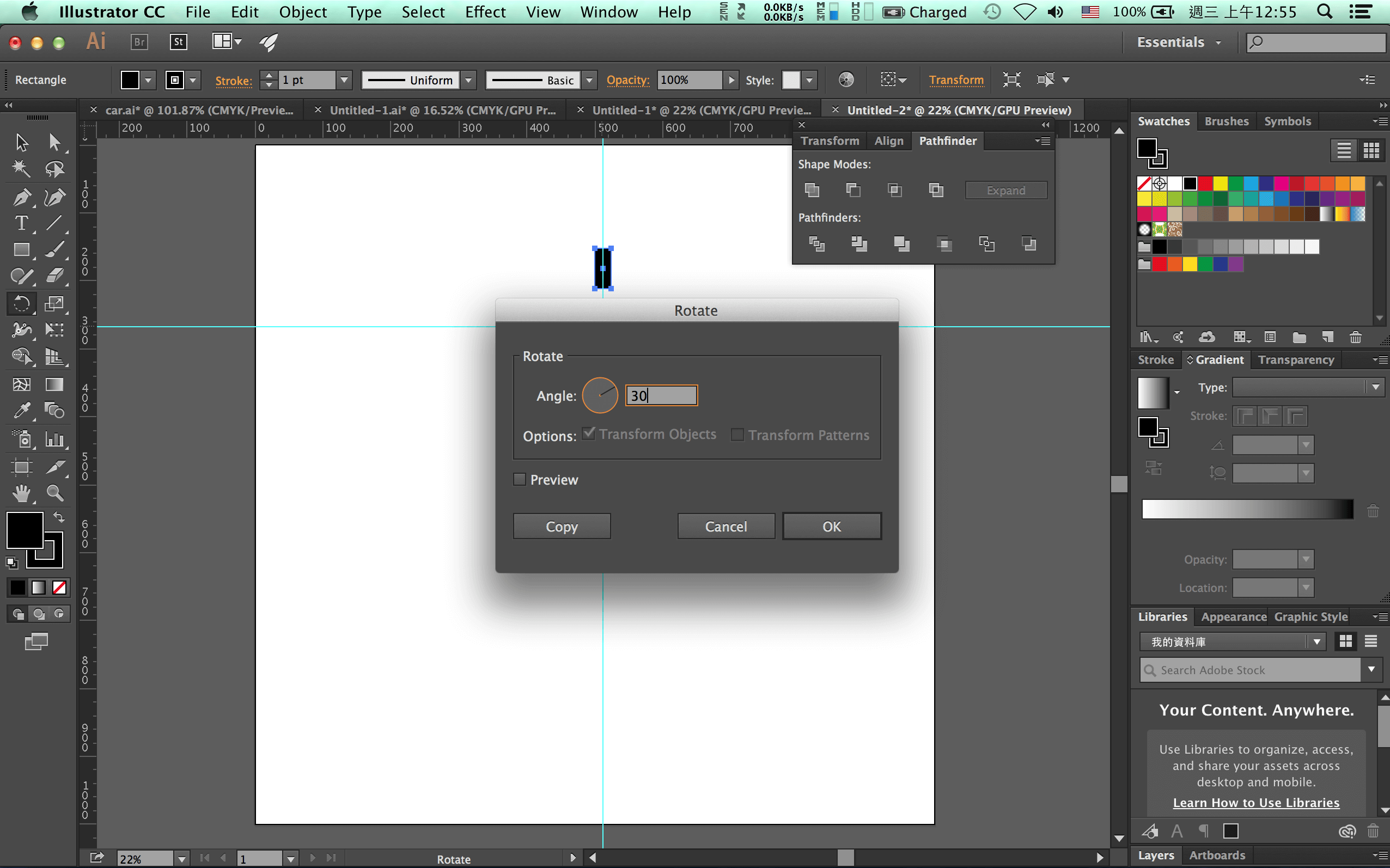Select the Scale tool

pos(54,304)
